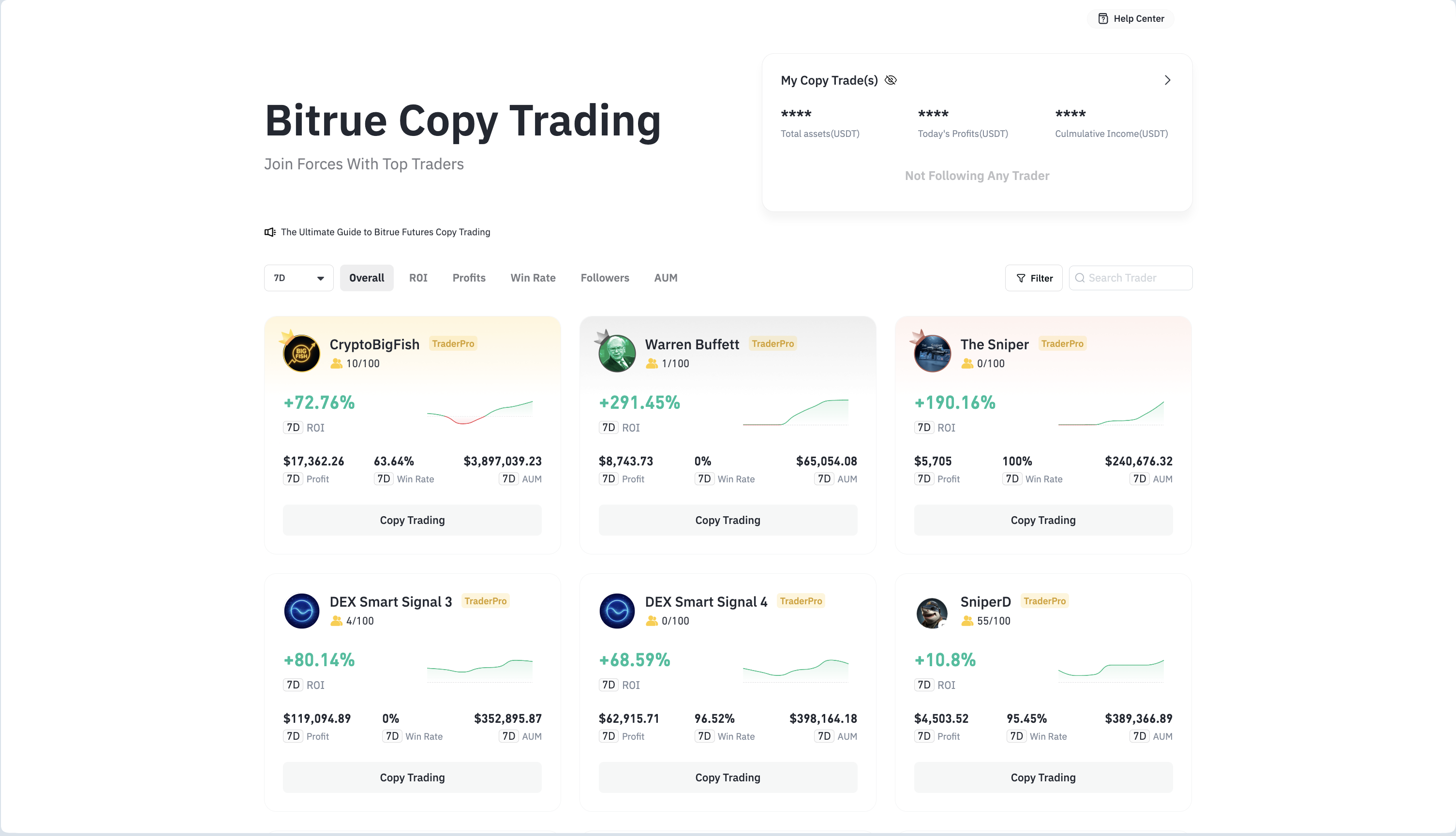The height and width of the screenshot is (836, 1456).
Task: Click the Help Center icon
Action: coord(1102,18)
